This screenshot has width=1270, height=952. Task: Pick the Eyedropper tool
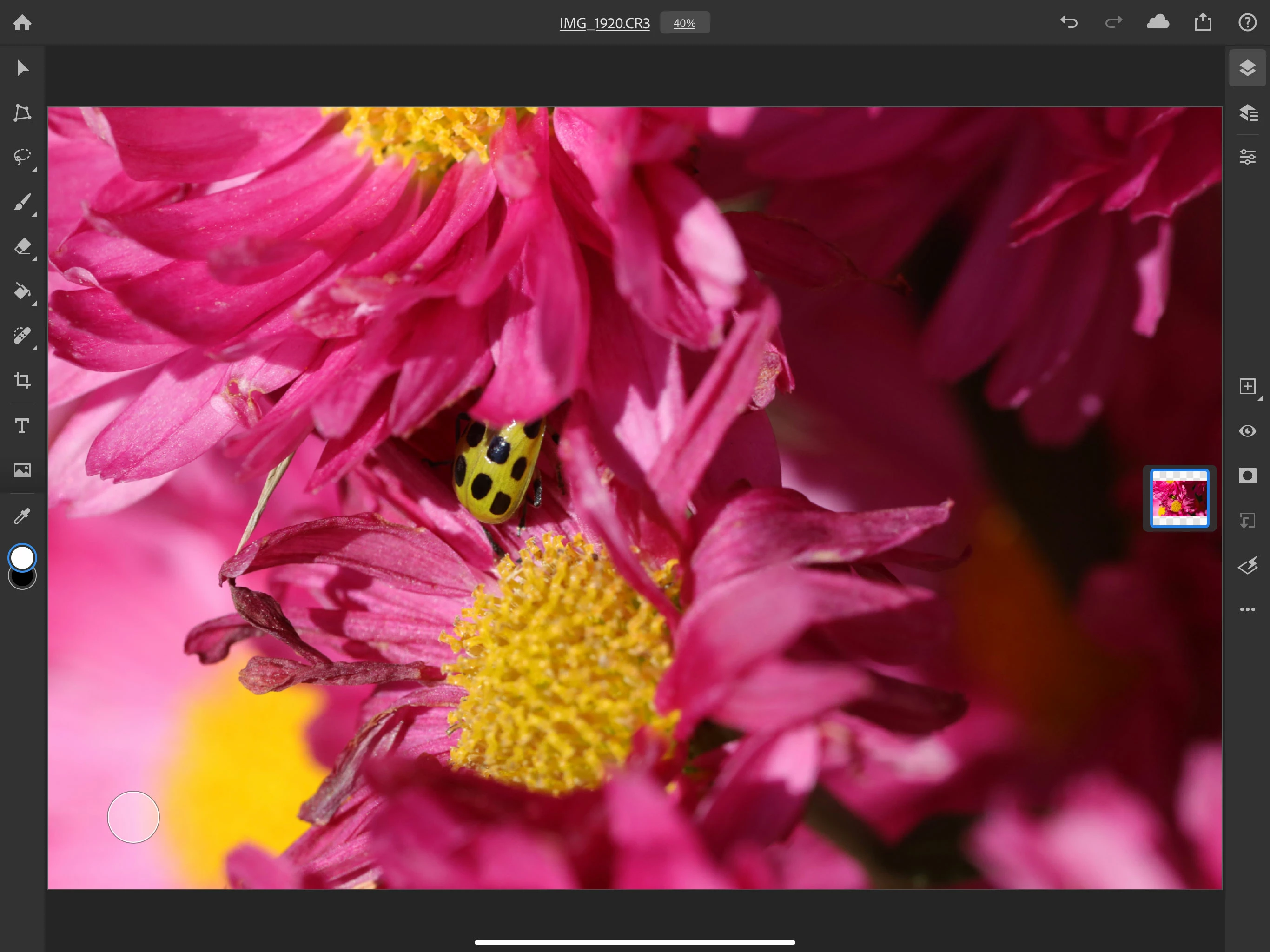pyautogui.click(x=22, y=516)
